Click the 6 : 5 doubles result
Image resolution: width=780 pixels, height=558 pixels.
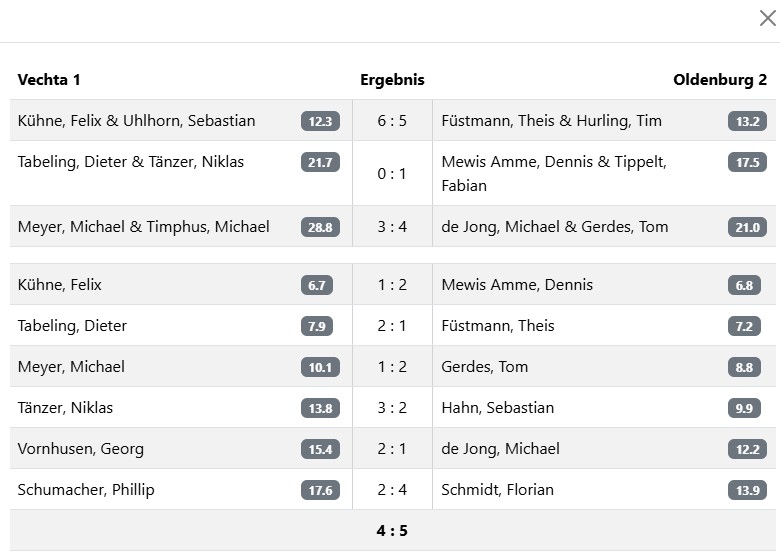(392, 121)
